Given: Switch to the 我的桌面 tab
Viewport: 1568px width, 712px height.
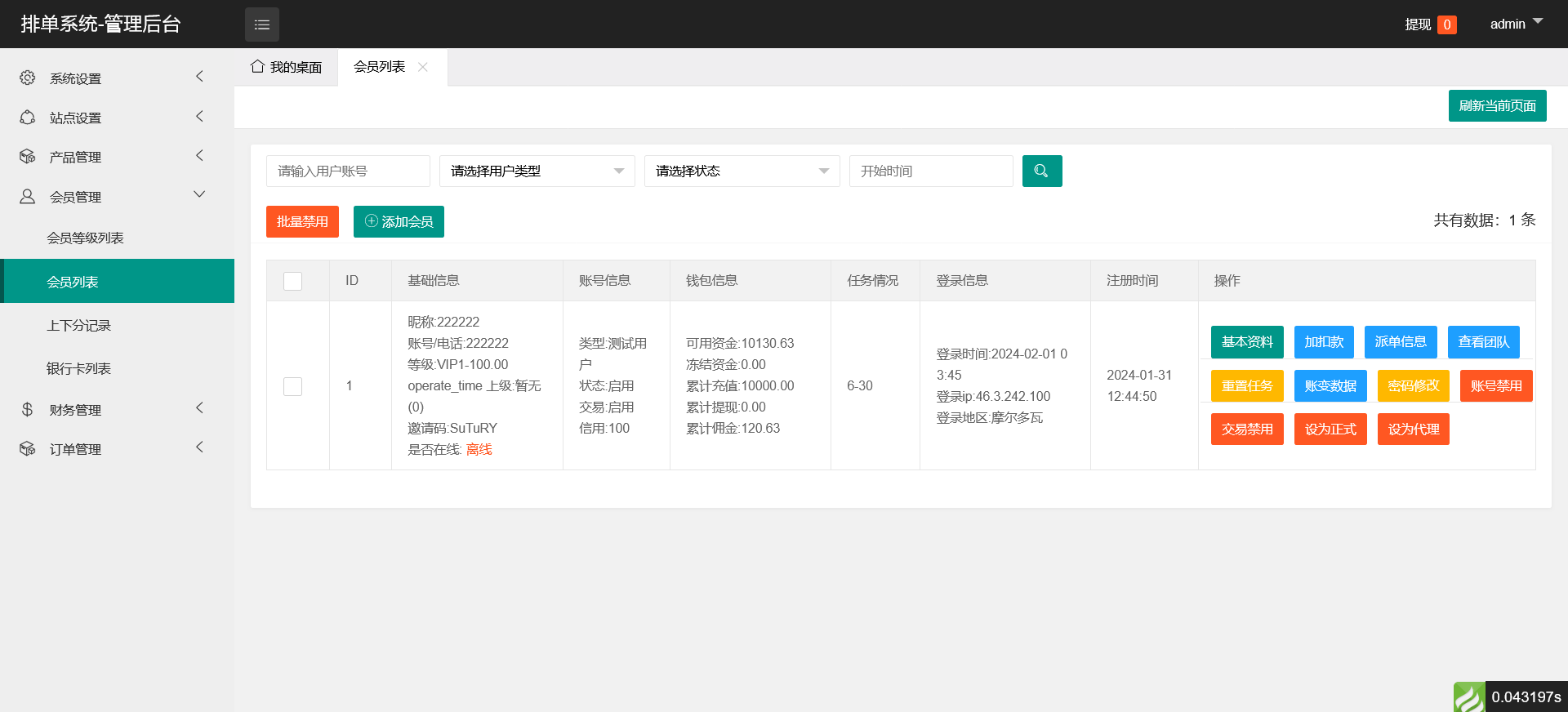Looking at the screenshot, I should (x=287, y=67).
